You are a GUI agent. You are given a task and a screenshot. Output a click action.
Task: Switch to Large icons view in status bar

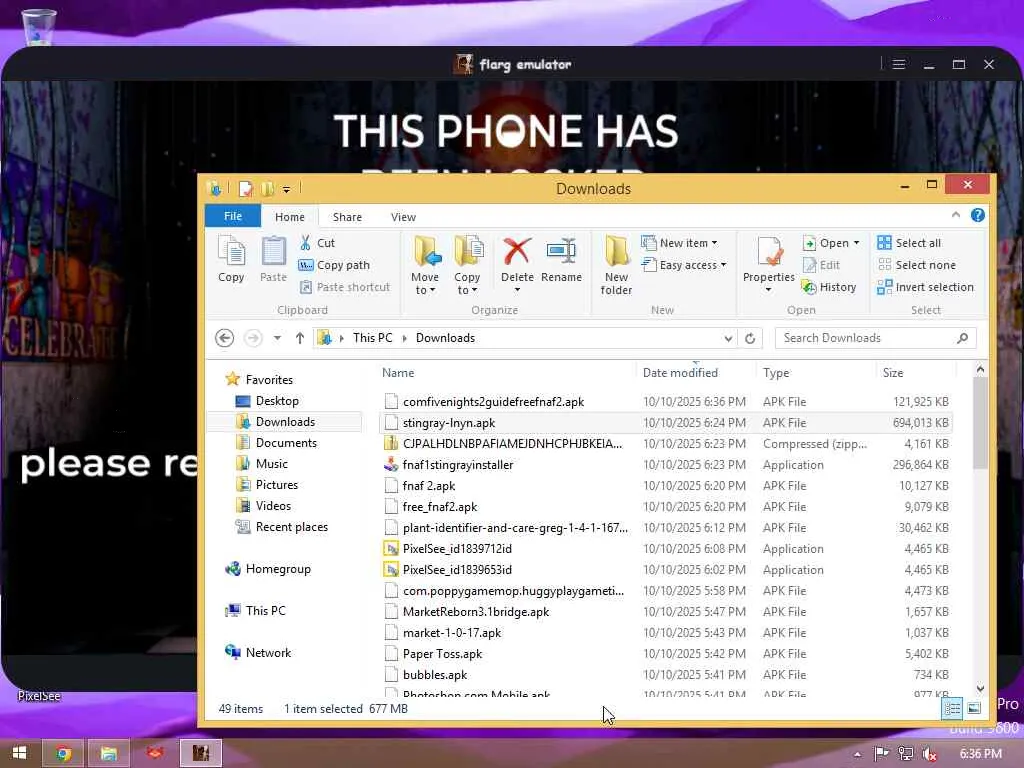tap(974, 709)
